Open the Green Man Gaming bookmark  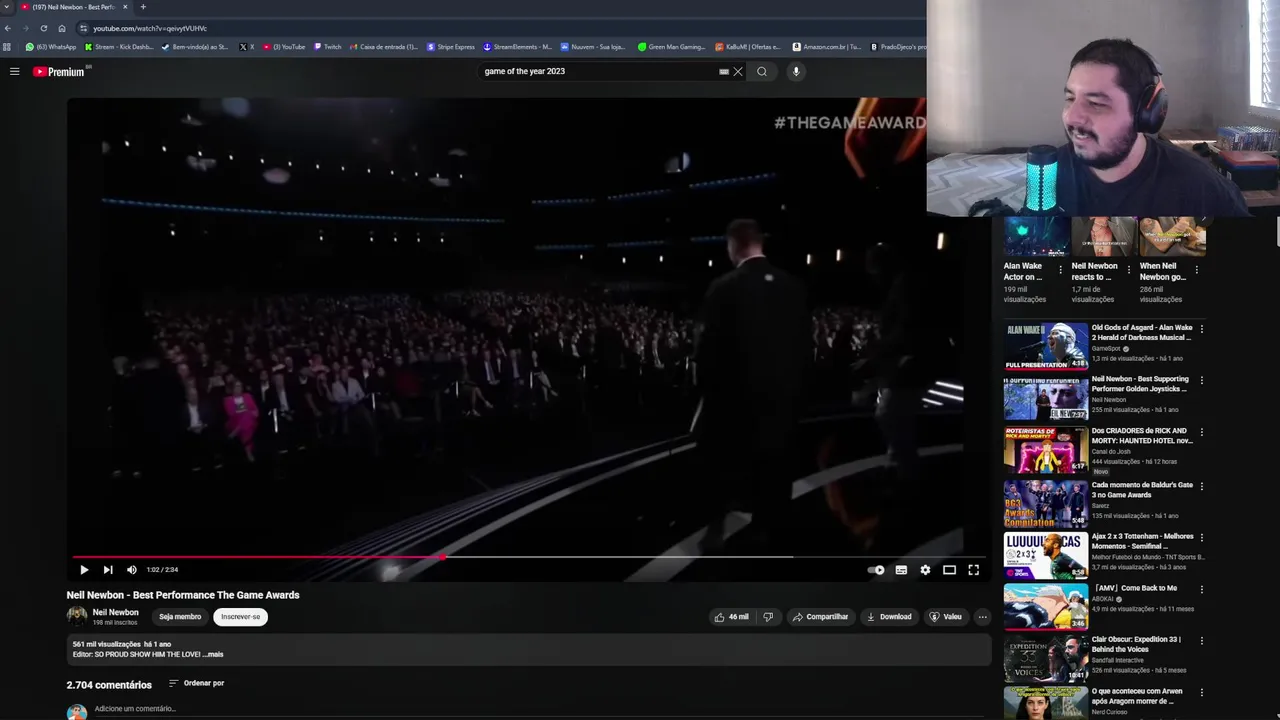(672, 47)
